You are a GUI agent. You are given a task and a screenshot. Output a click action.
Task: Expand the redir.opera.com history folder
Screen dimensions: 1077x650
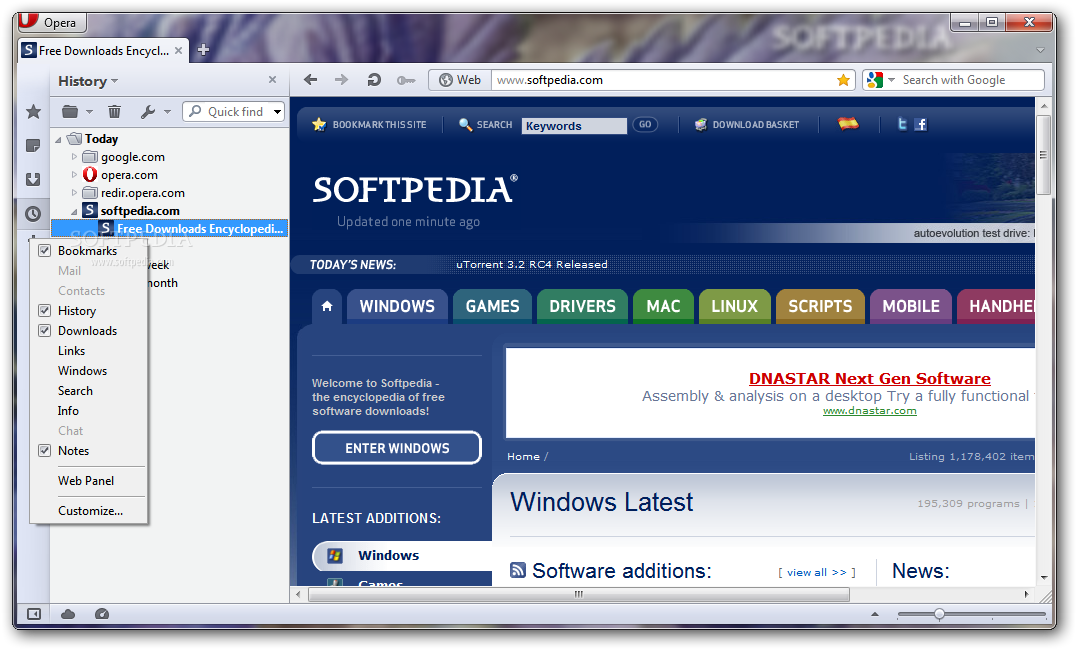click(74, 192)
